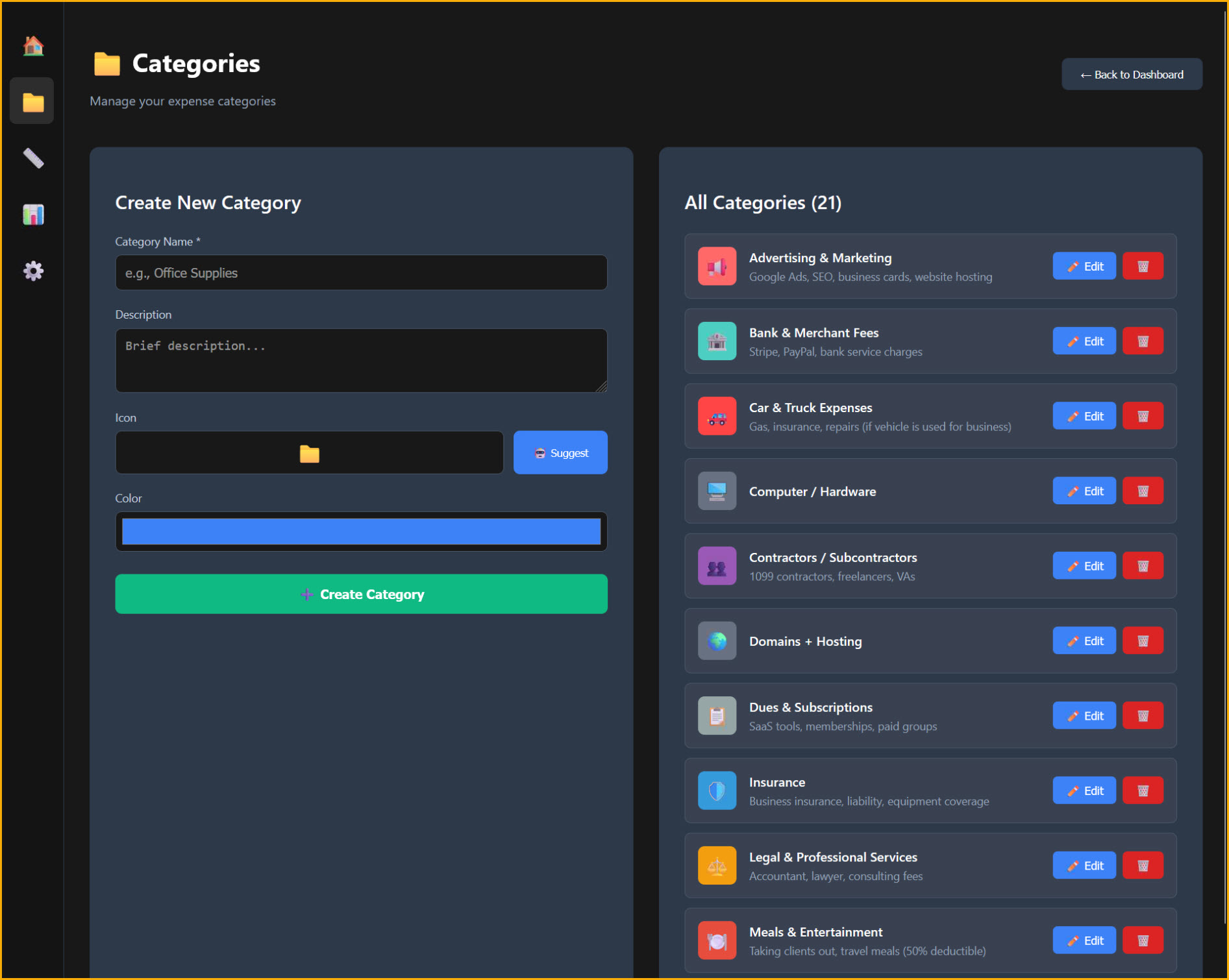Click the megaphone icon on Advertising & Marketing

click(x=717, y=266)
